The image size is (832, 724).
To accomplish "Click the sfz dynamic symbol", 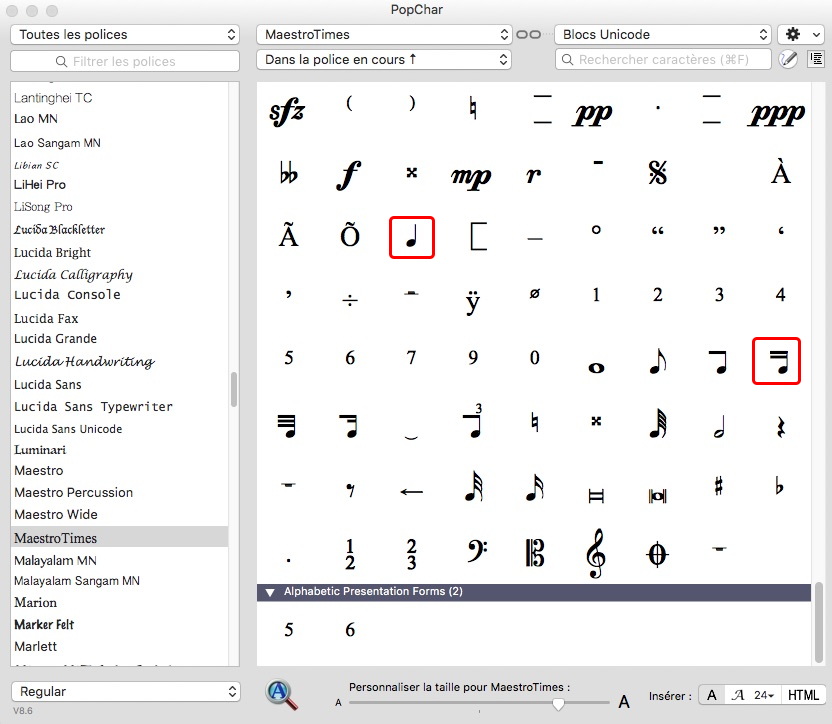I will click(x=288, y=112).
